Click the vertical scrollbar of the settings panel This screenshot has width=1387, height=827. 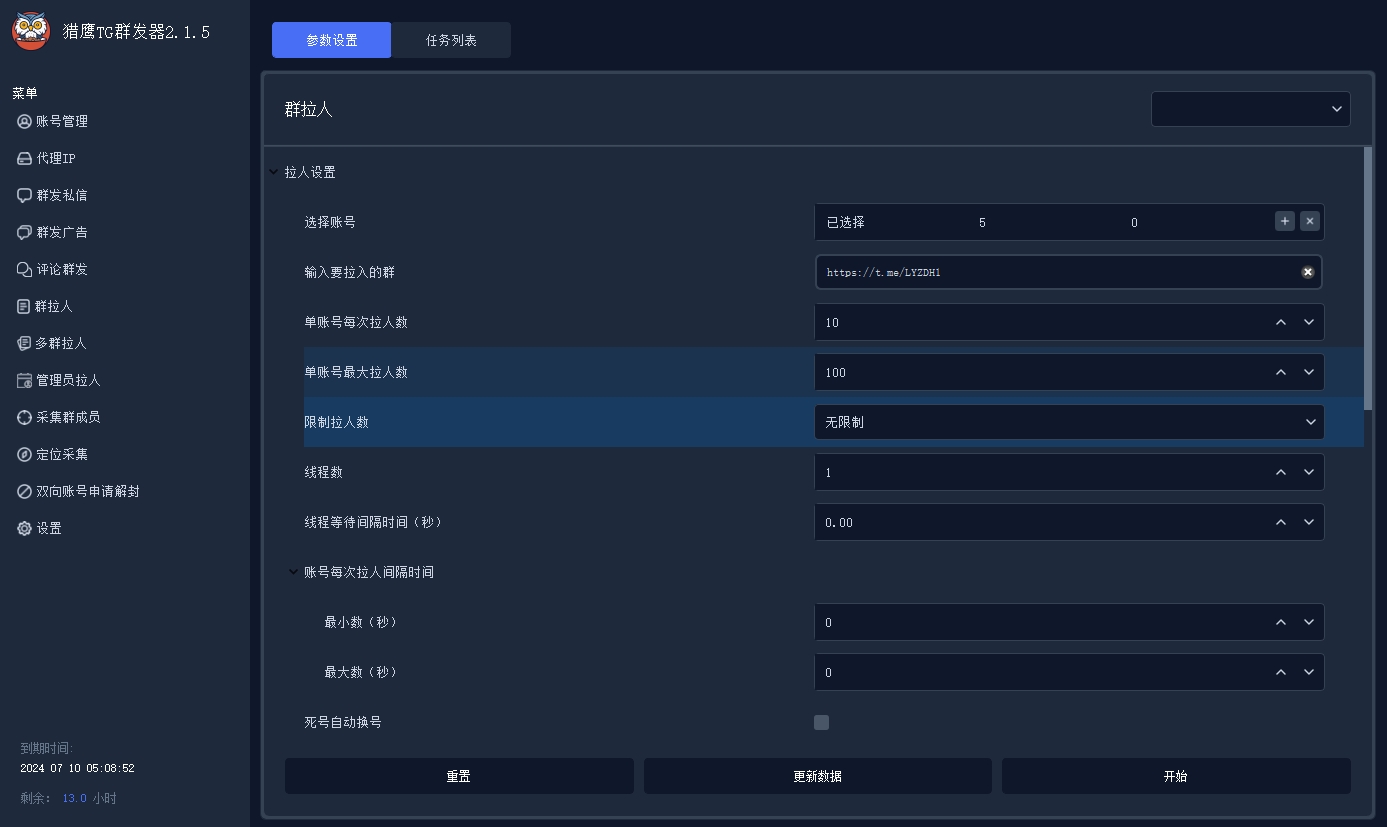tap(1368, 278)
